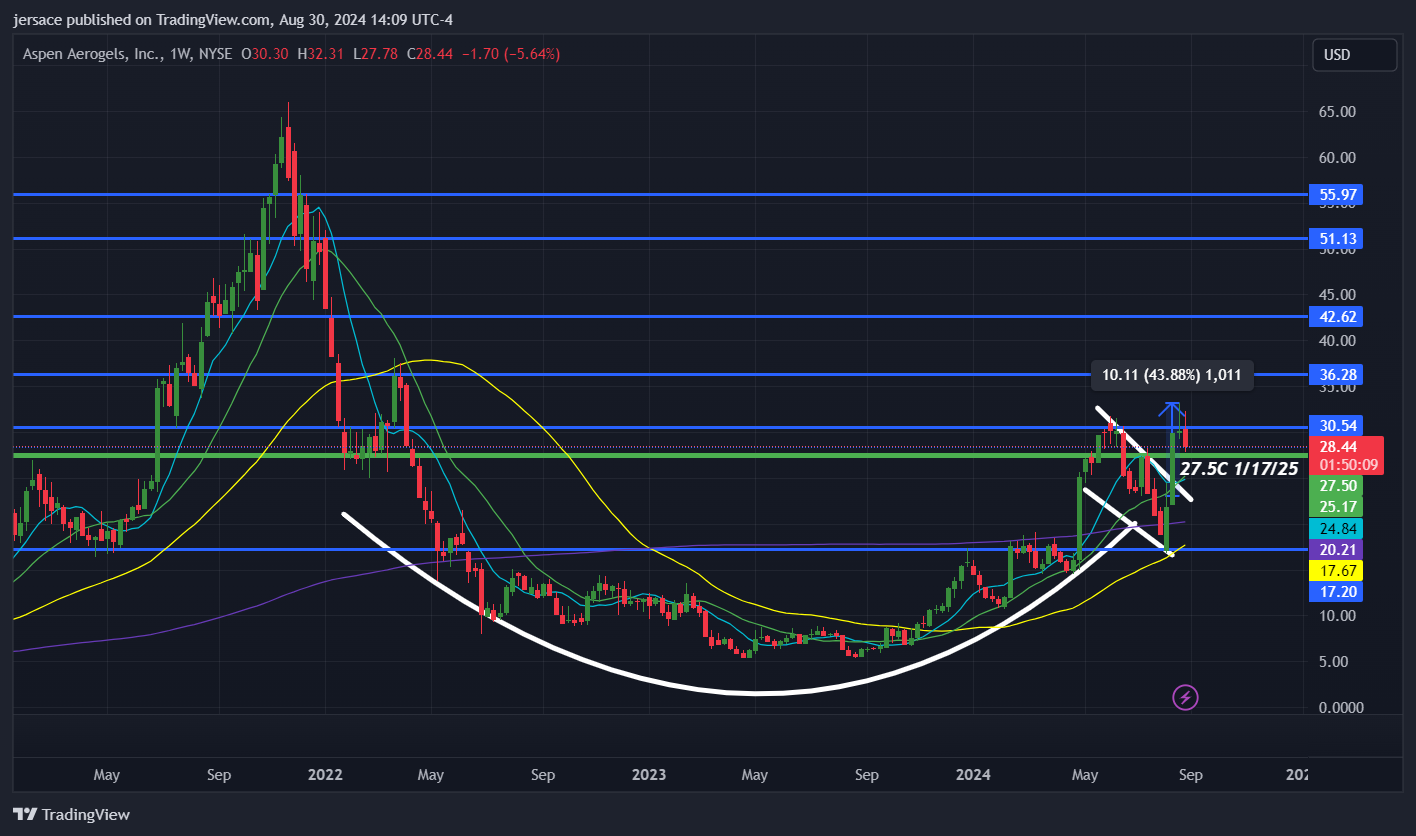Click the Aspen Aerogels, Inc. symbol title
Image resolution: width=1416 pixels, height=836 pixels.
94,54
